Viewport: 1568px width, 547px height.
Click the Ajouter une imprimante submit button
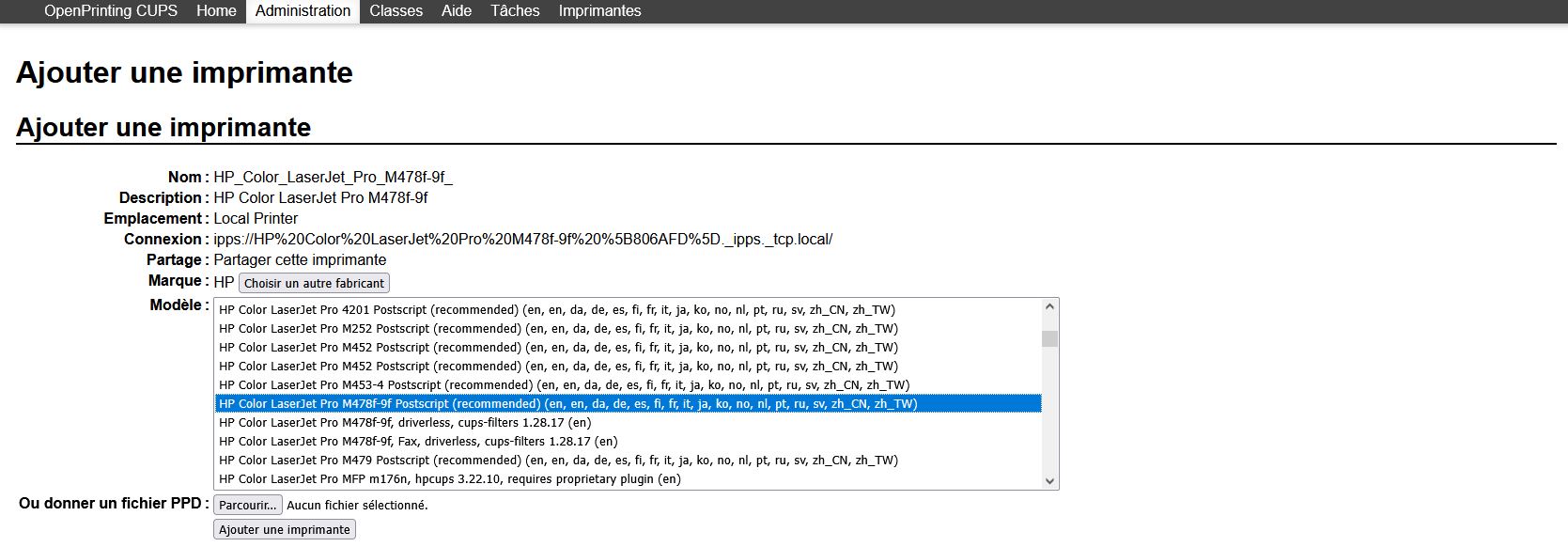click(285, 529)
